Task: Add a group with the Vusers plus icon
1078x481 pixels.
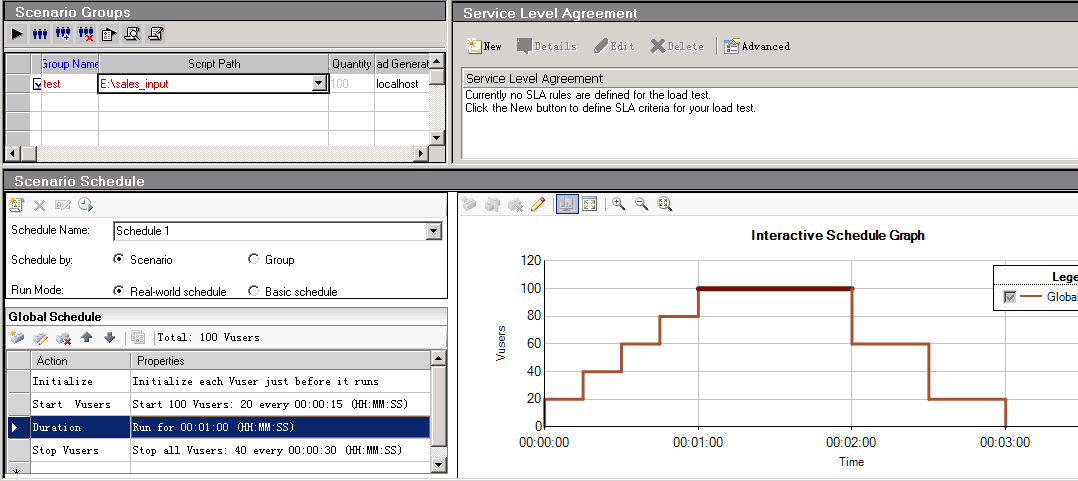Action: click(63, 34)
